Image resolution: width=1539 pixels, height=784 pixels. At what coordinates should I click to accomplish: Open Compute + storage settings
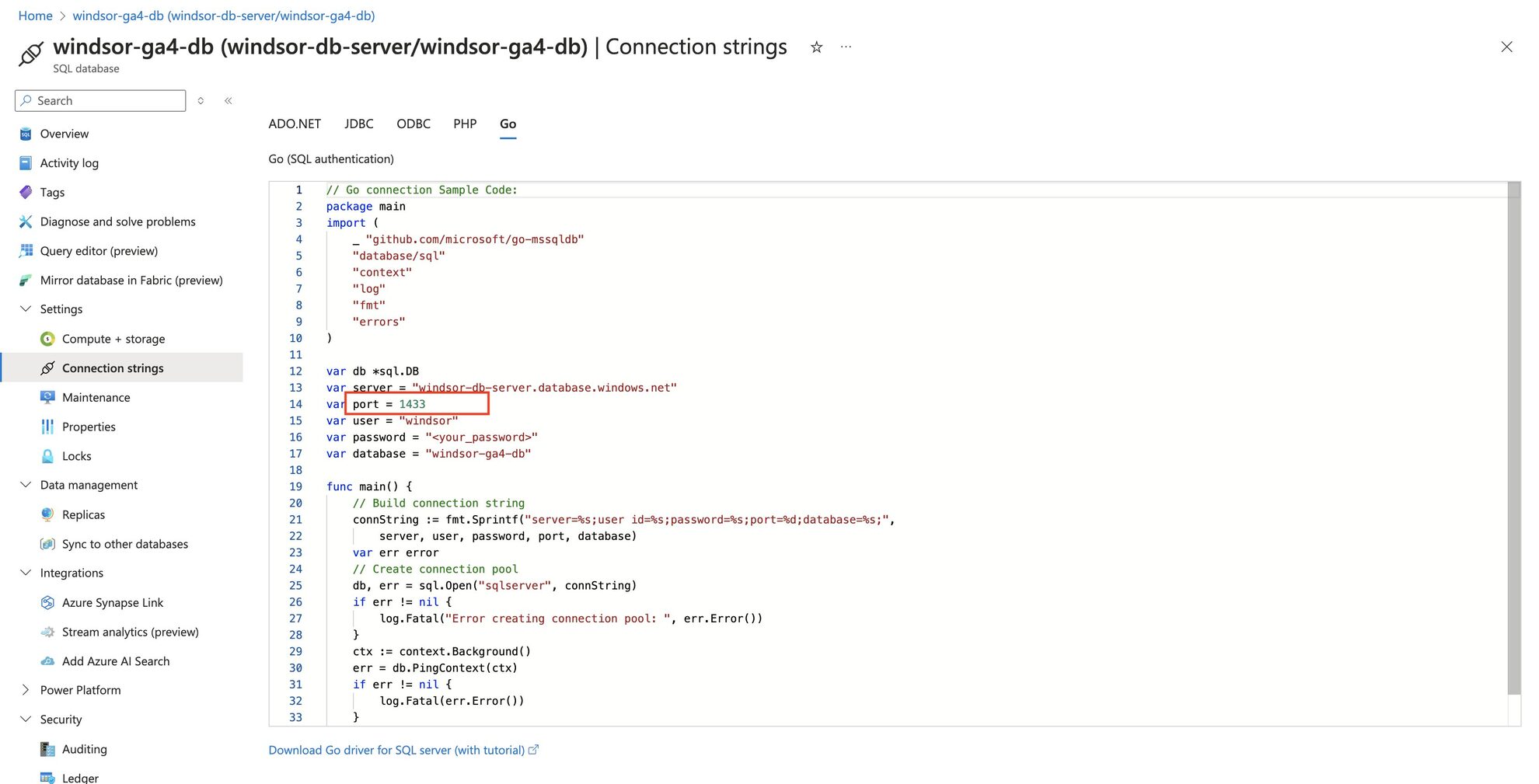click(113, 339)
